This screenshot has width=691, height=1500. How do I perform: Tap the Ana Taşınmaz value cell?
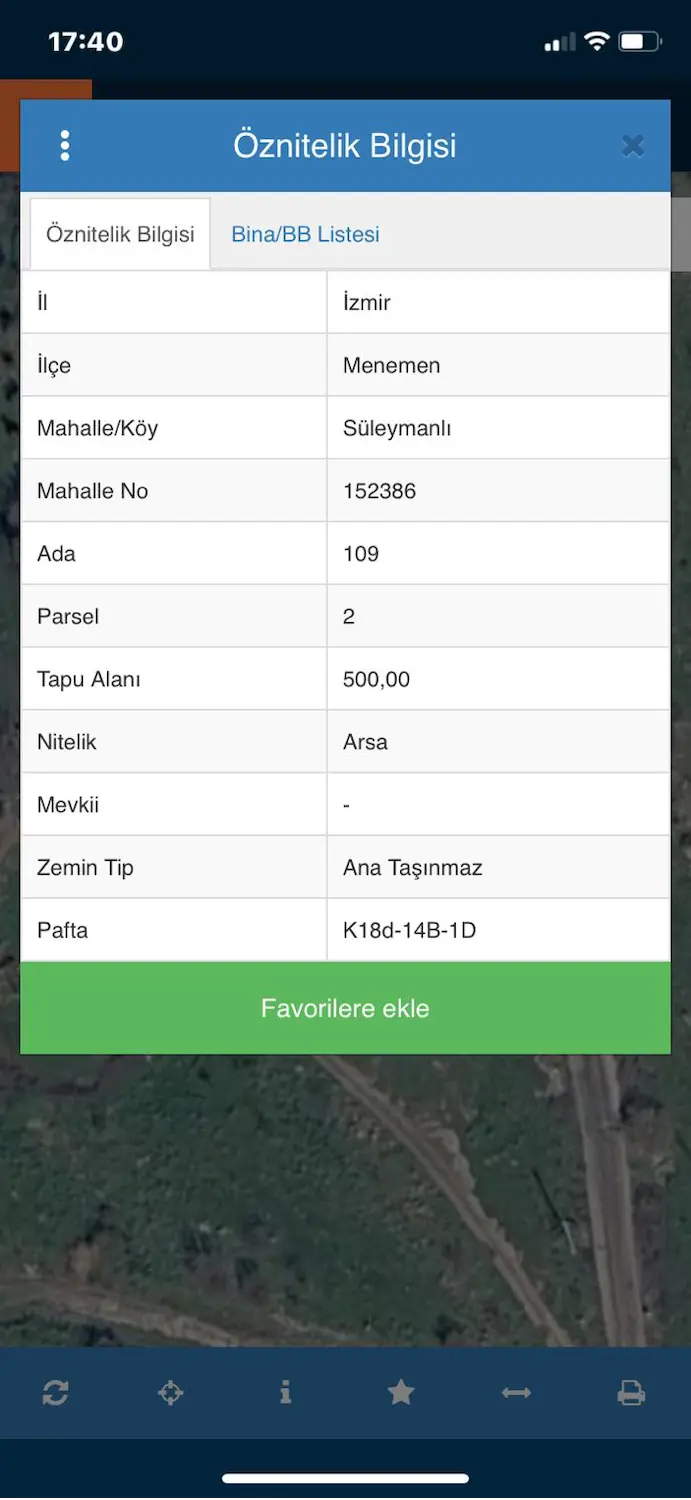[498, 867]
